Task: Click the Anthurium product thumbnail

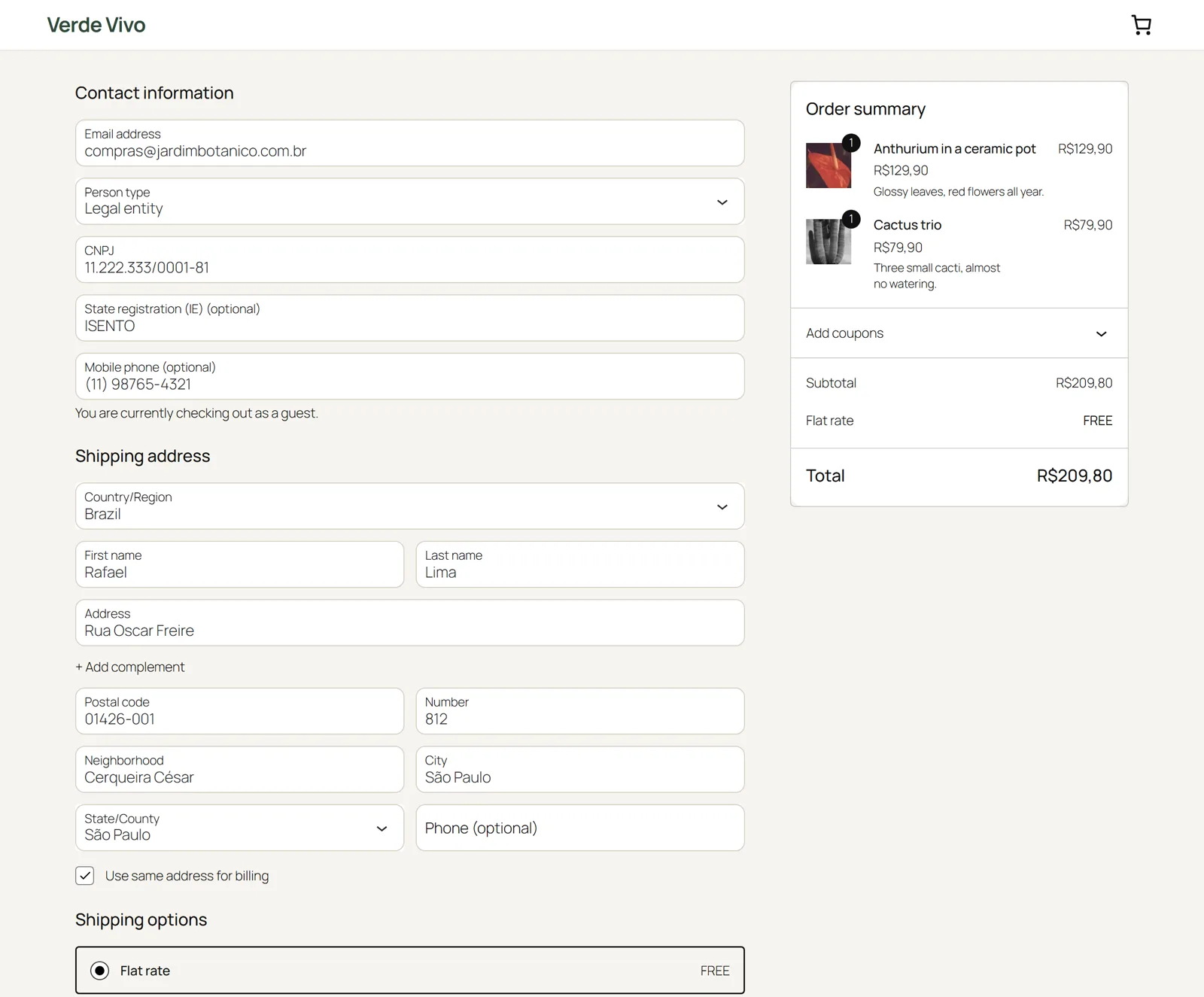Action: [x=829, y=166]
